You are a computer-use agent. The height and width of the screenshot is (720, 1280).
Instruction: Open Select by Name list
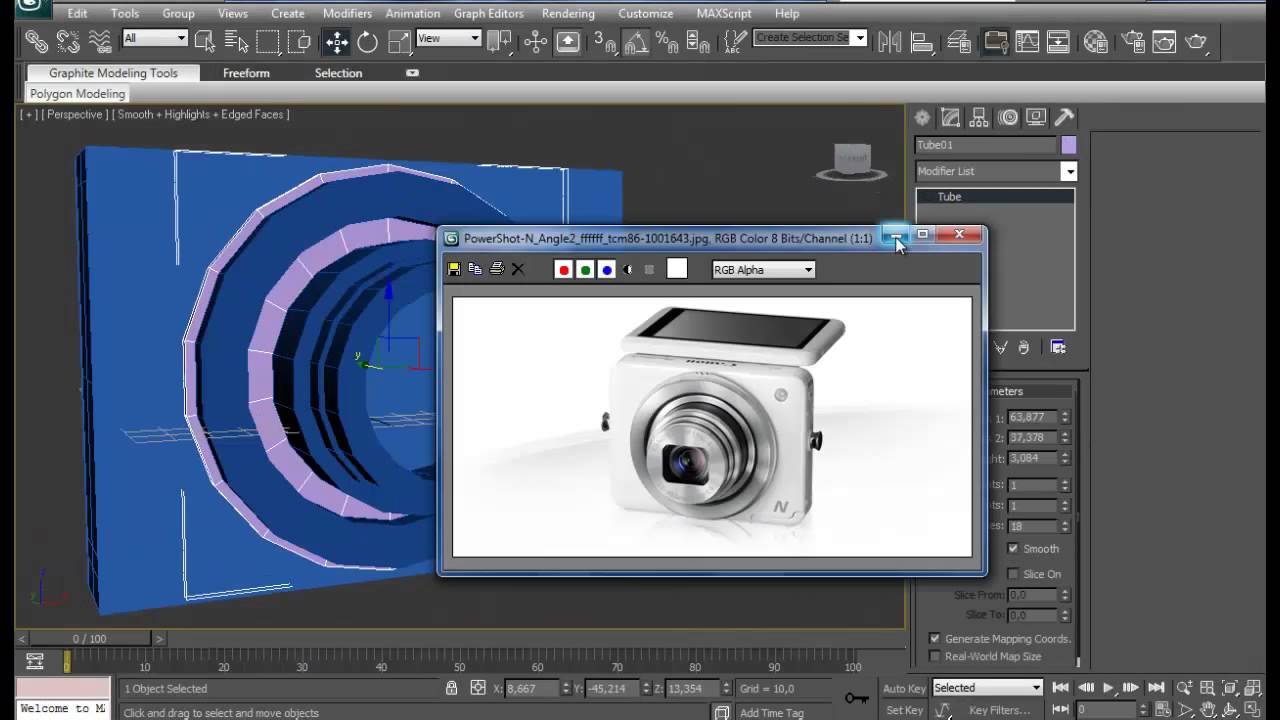point(237,41)
